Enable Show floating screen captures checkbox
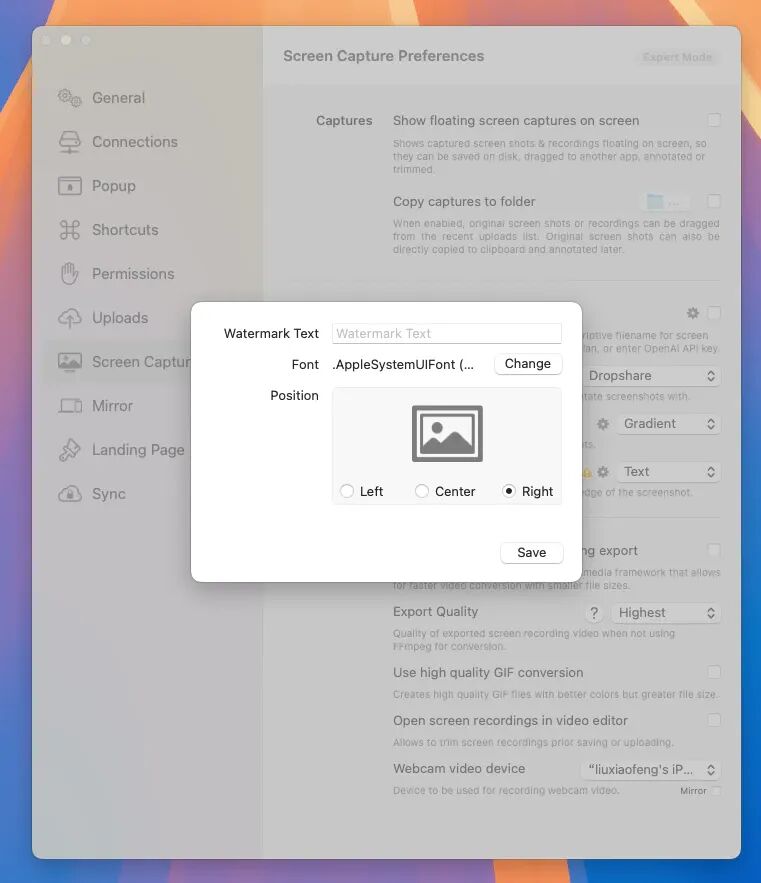This screenshot has height=883, width=761. tap(714, 120)
